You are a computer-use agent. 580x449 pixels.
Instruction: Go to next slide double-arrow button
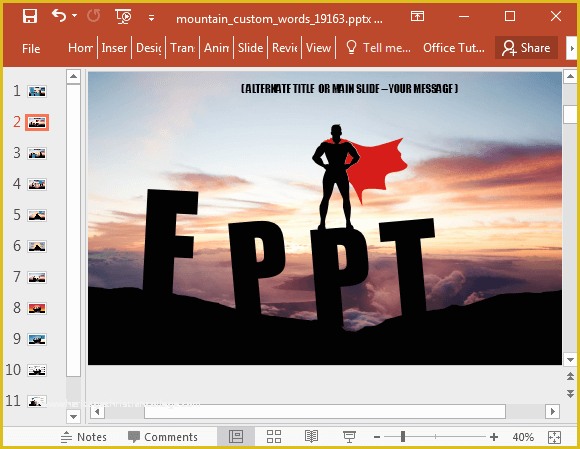click(x=570, y=394)
